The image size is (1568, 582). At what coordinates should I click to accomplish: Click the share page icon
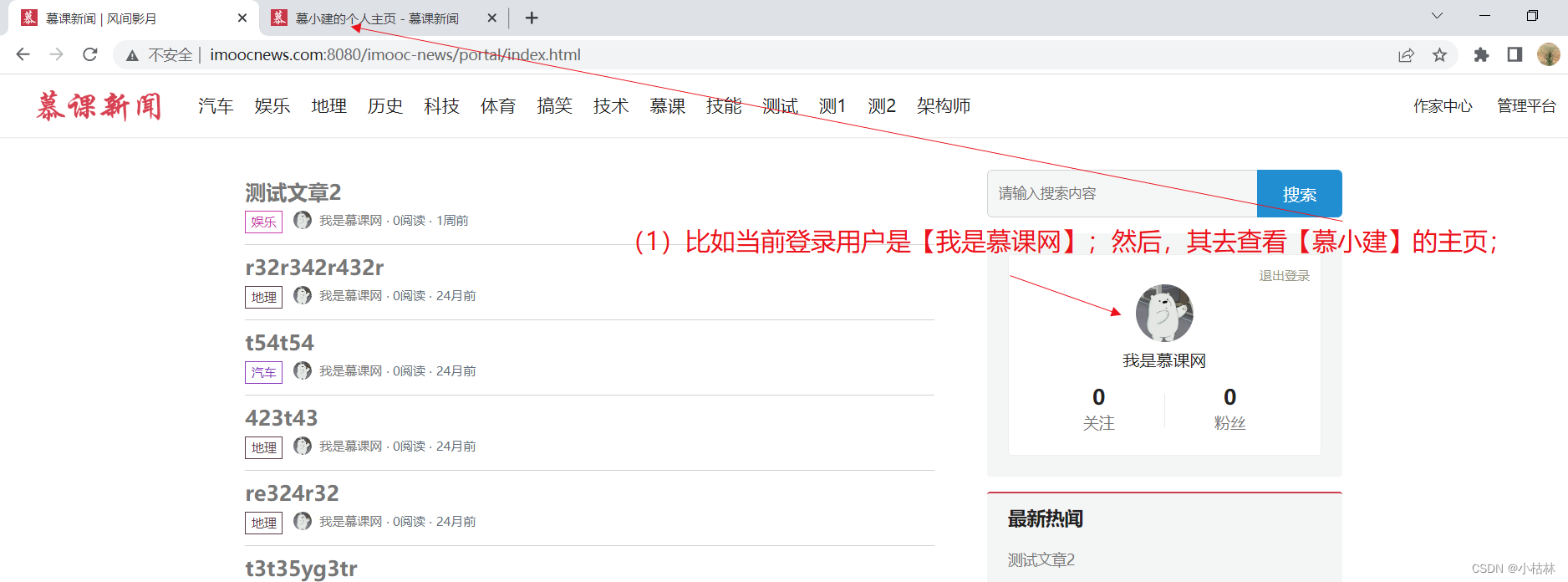coord(1406,55)
